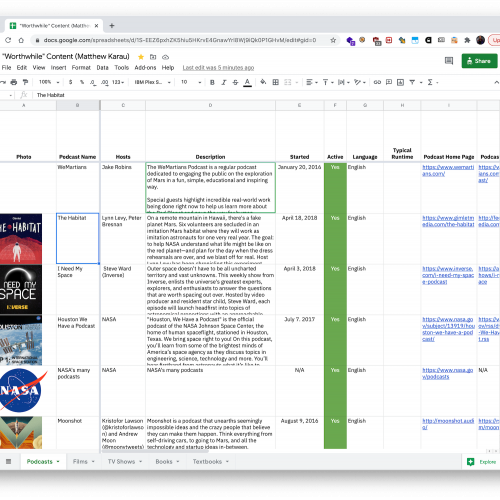Bookmark this page with star in address bar
The height and width of the screenshot is (500, 500).
pos(333,40)
